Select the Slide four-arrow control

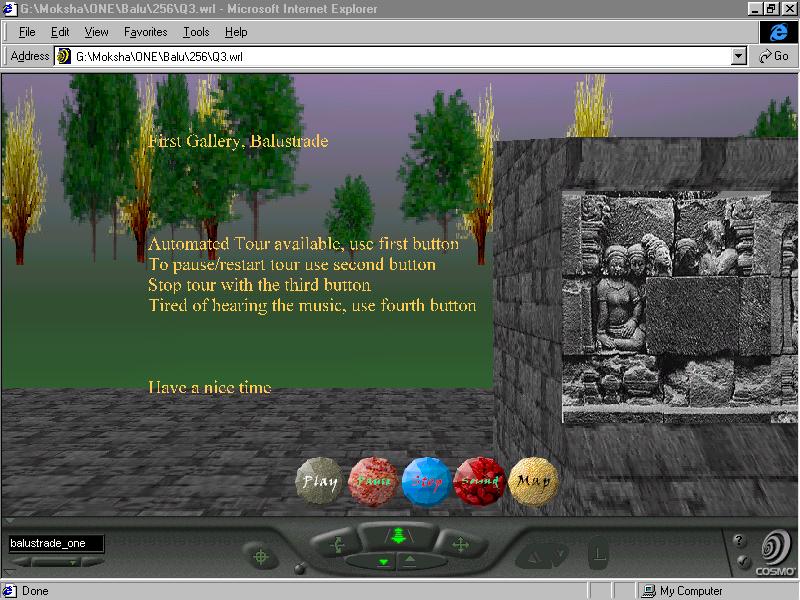[460, 545]
